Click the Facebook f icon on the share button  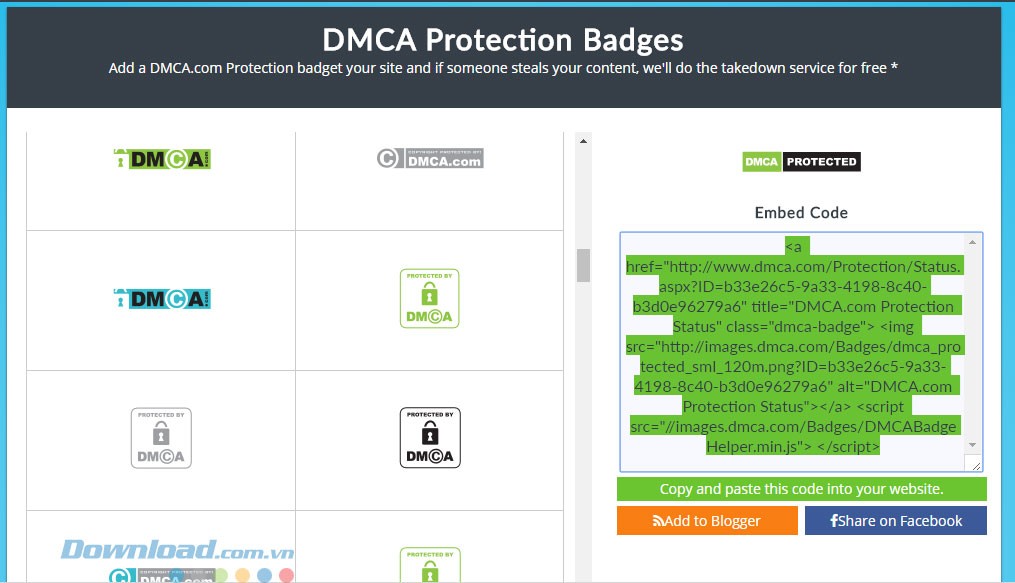click(835, 520)
